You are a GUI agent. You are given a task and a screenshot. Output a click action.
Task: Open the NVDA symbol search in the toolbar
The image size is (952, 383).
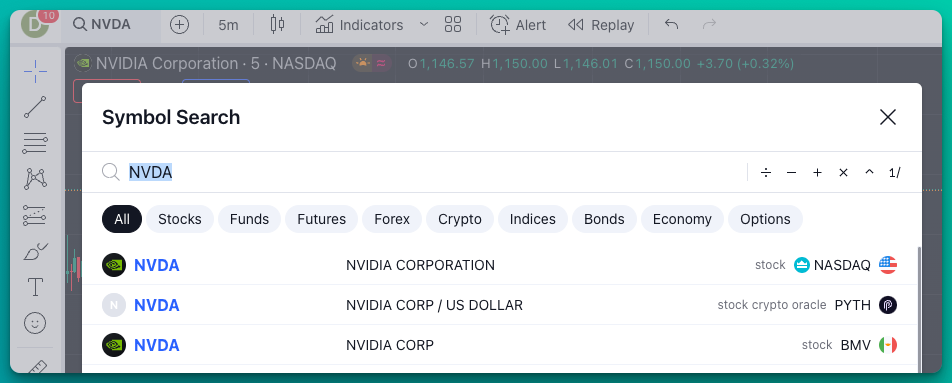click(102, 24)
